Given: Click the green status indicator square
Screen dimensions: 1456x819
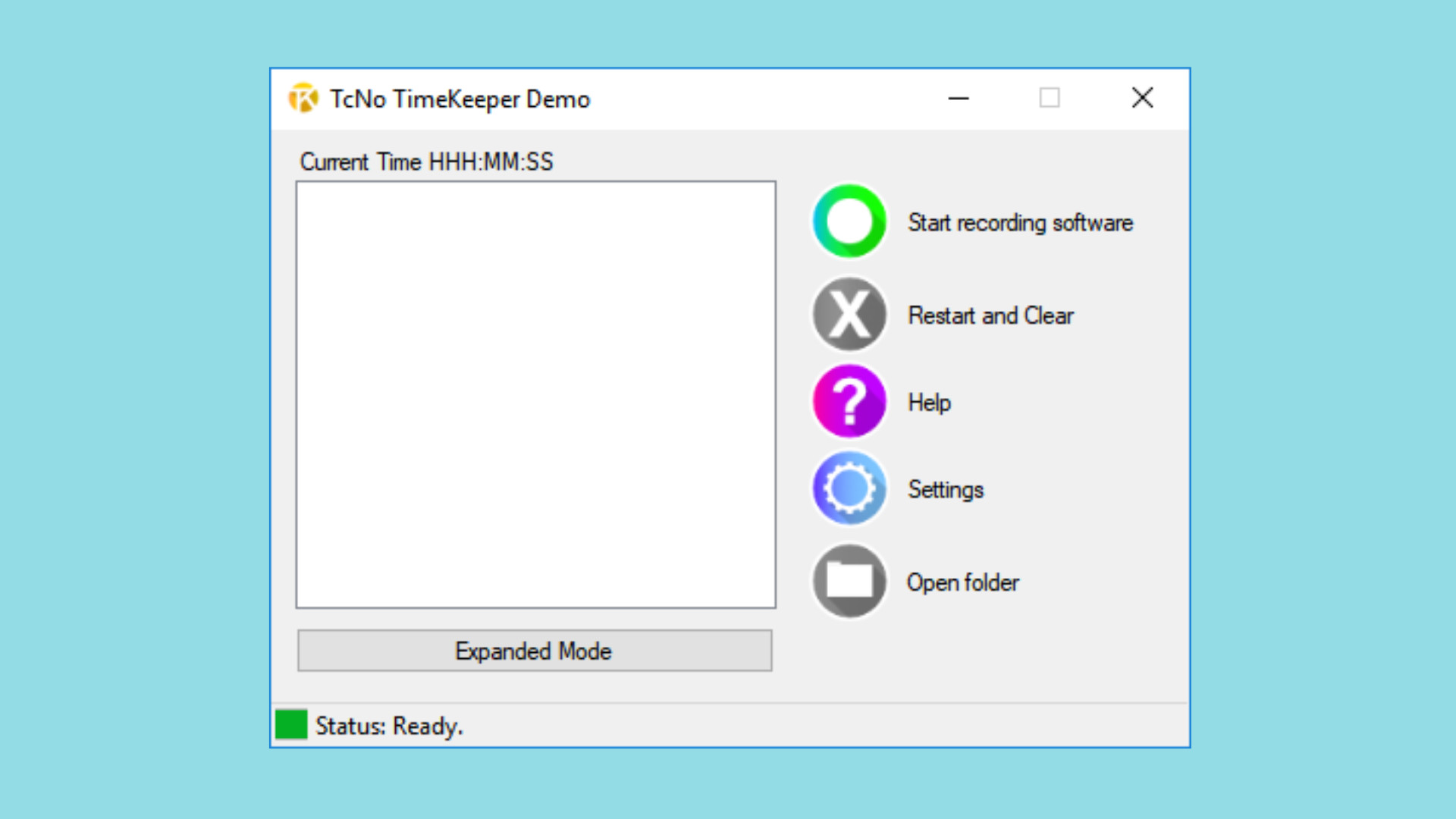Looking at the screenshot, I should pyautogui.click(x=291, y=724).
